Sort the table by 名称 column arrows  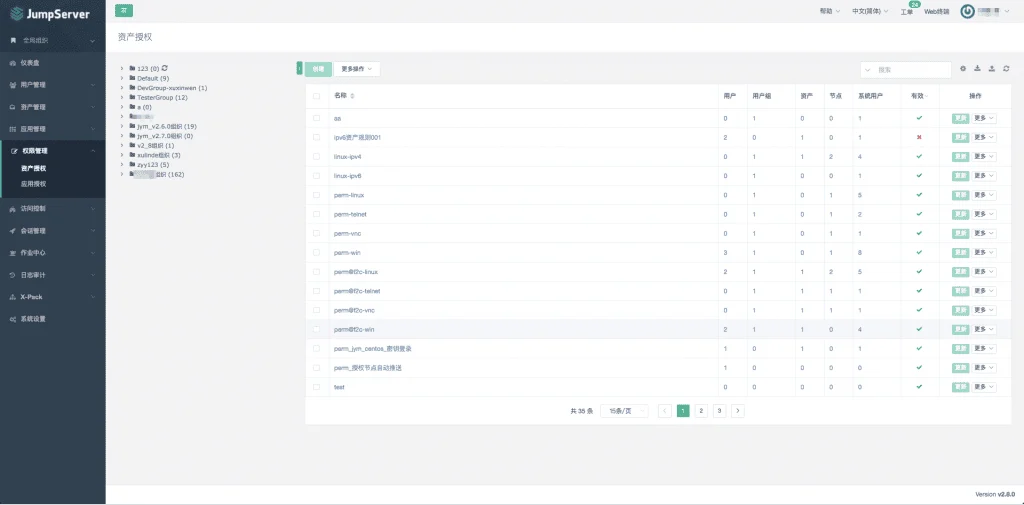pos(353,96)
